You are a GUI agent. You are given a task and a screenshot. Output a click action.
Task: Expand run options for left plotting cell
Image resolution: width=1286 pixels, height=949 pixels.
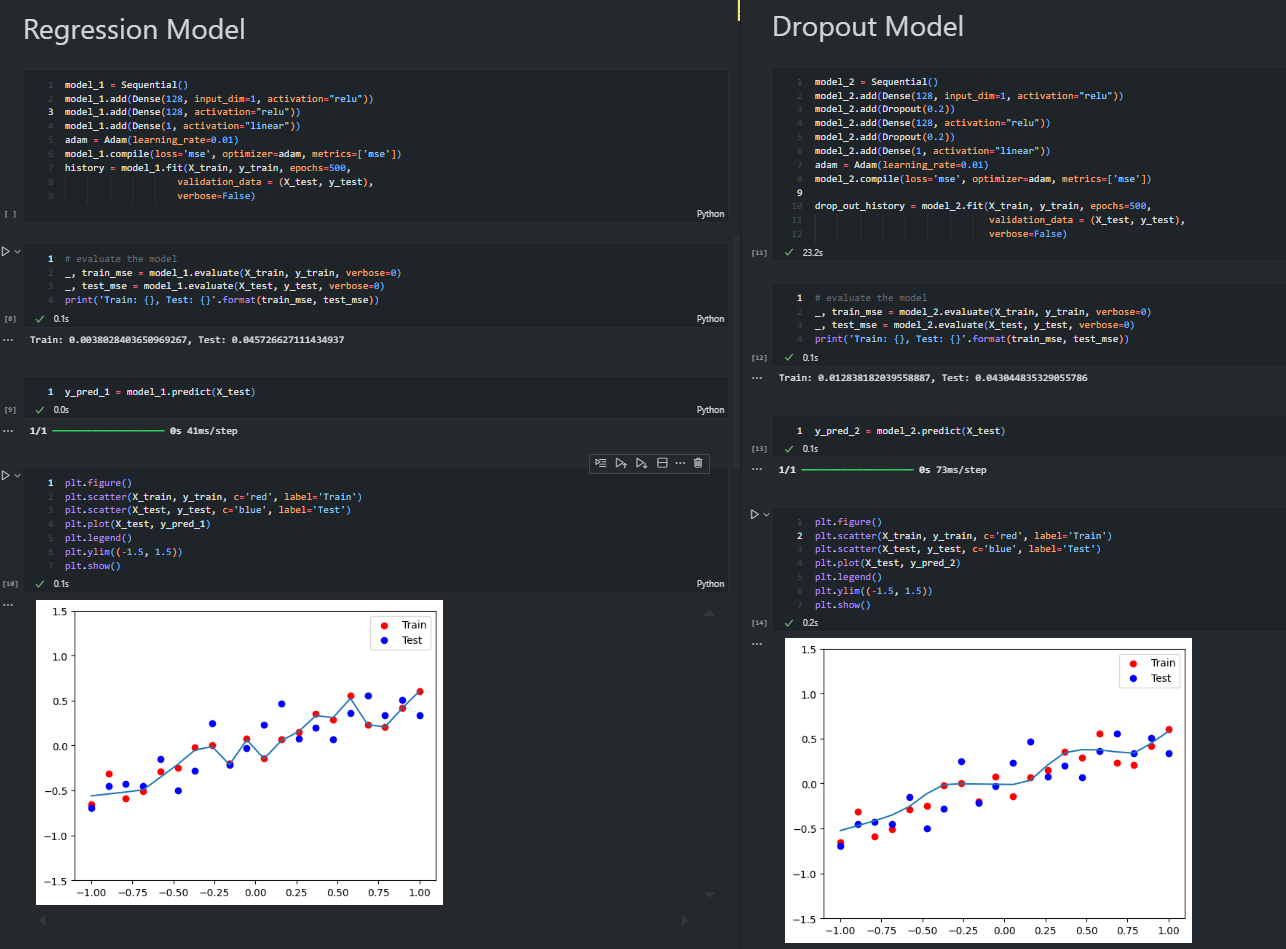click(x=17, y=475)
